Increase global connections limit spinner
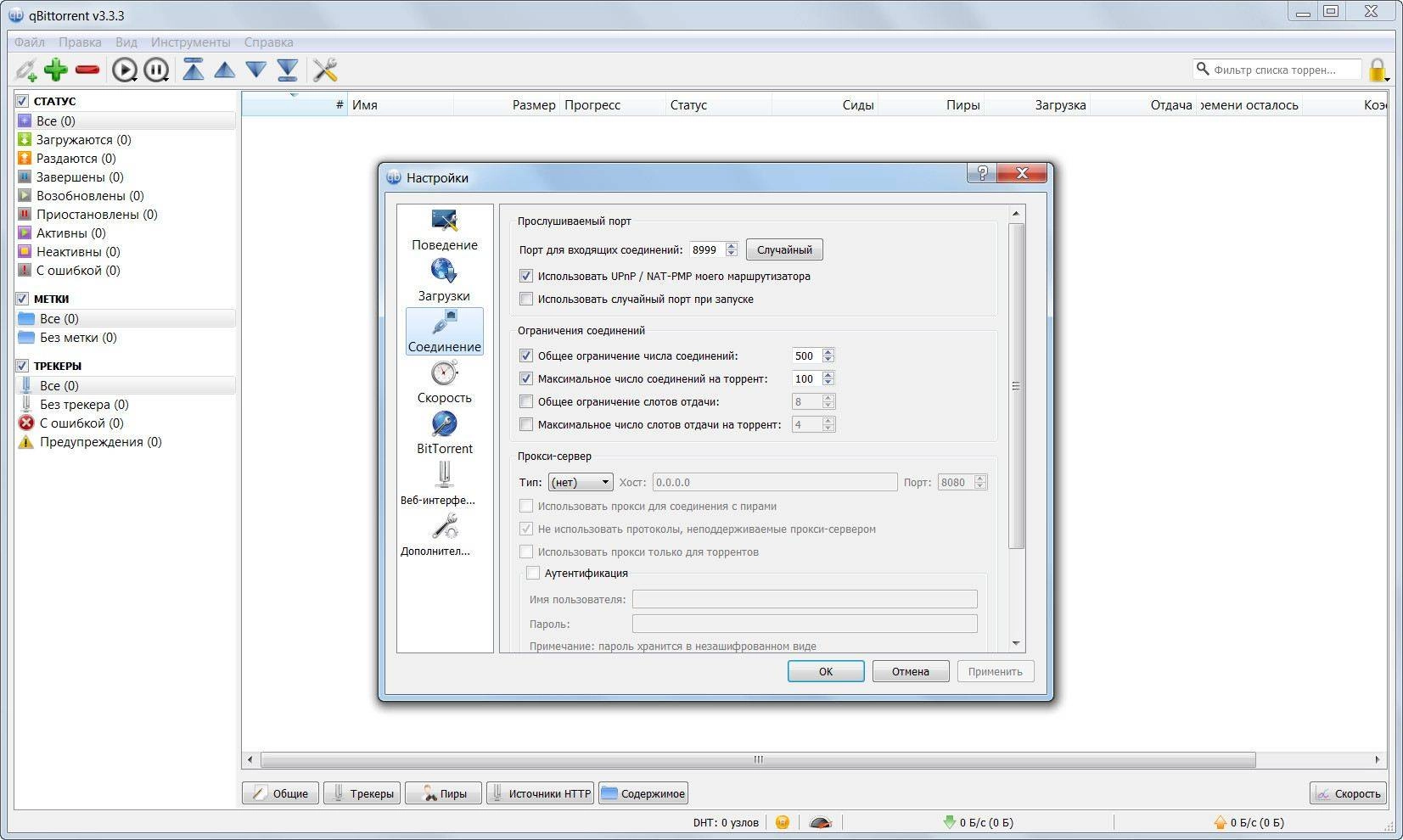This screenshot has height=840, width=1403. coord(828,351)
